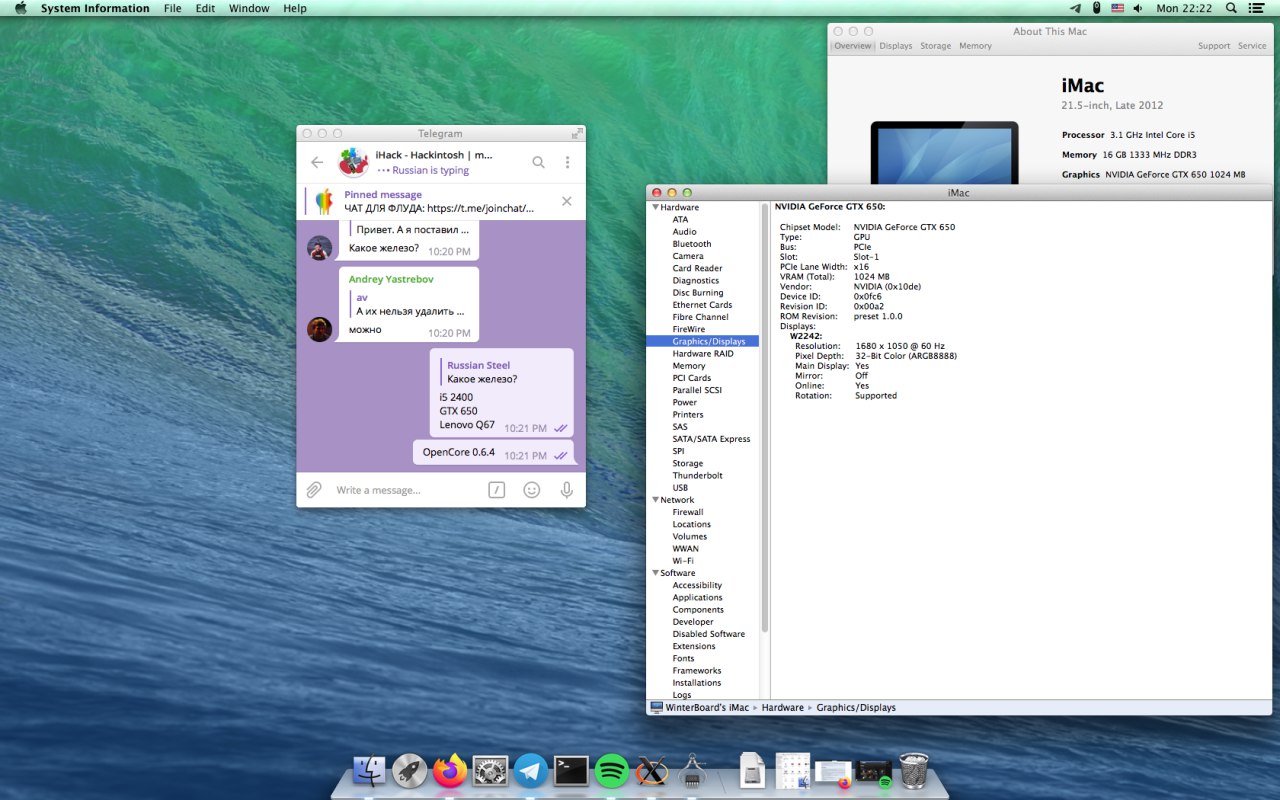Image resolution: width=1280 pixels, height=800 pixels.
Task: Select Thunderbolt in the hardware list
Action: (697, 476)
